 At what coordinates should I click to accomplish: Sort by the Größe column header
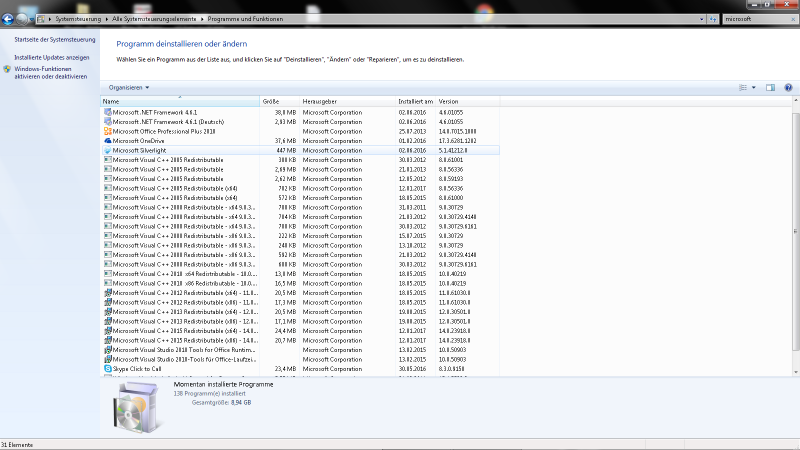pyautogui.click(x=279, y=102)
